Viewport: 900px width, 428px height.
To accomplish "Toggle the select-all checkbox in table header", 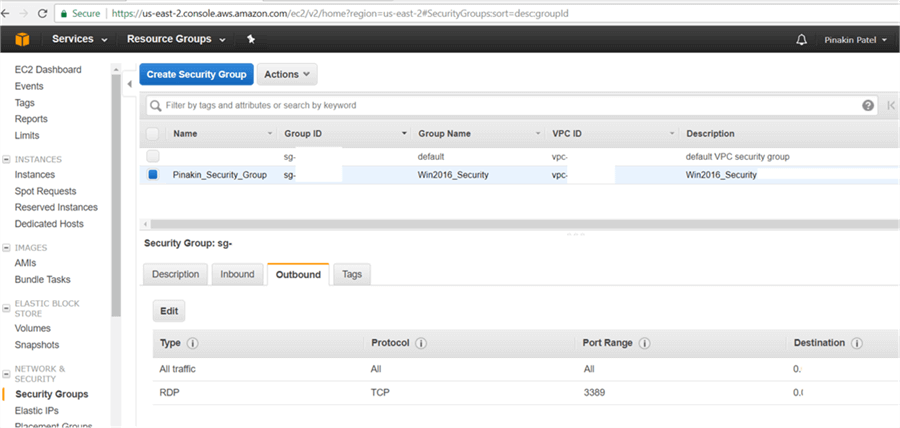I will pos(152,134).
